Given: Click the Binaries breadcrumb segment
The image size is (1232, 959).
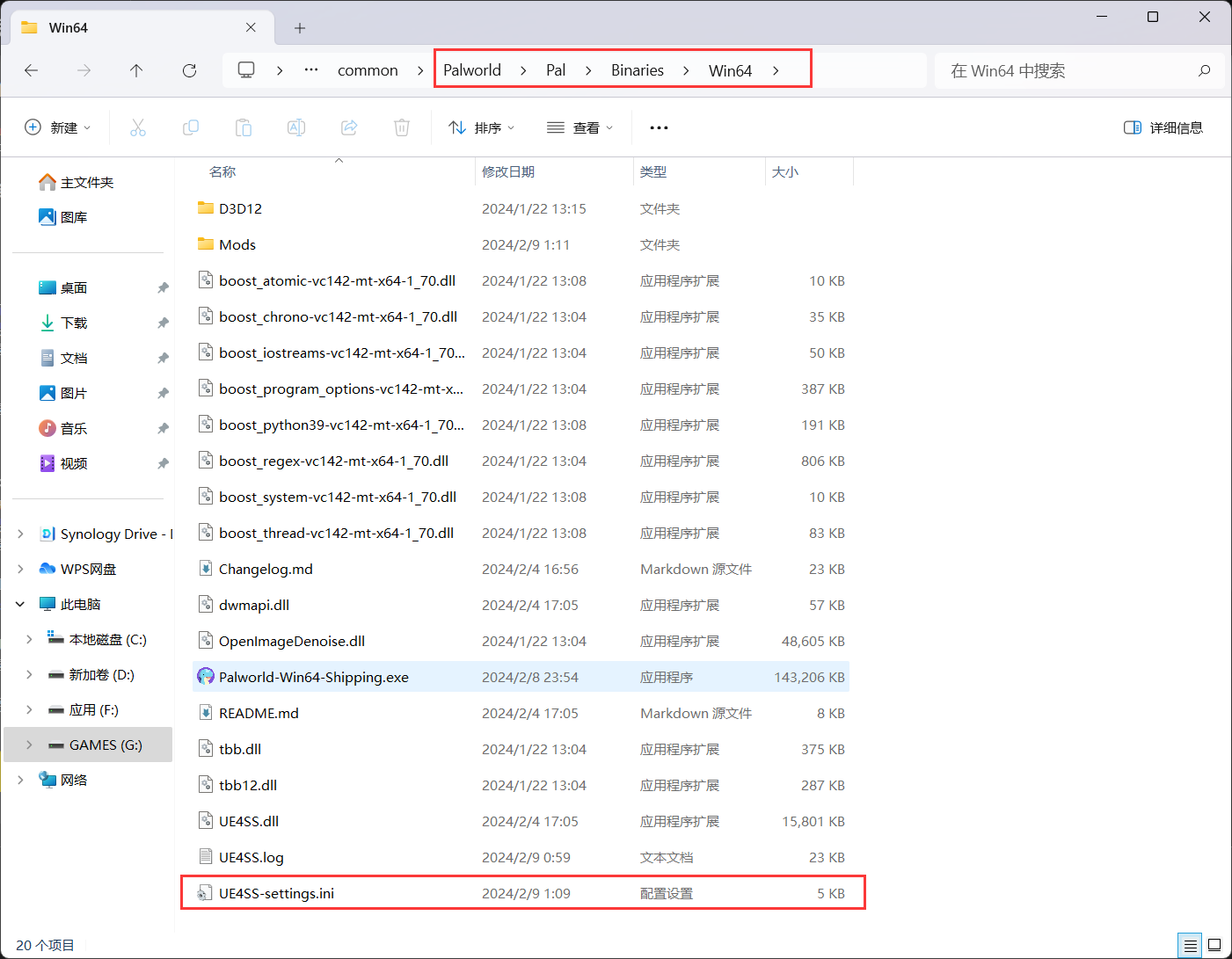Looking at the screenshot, I should coord(638,70).
